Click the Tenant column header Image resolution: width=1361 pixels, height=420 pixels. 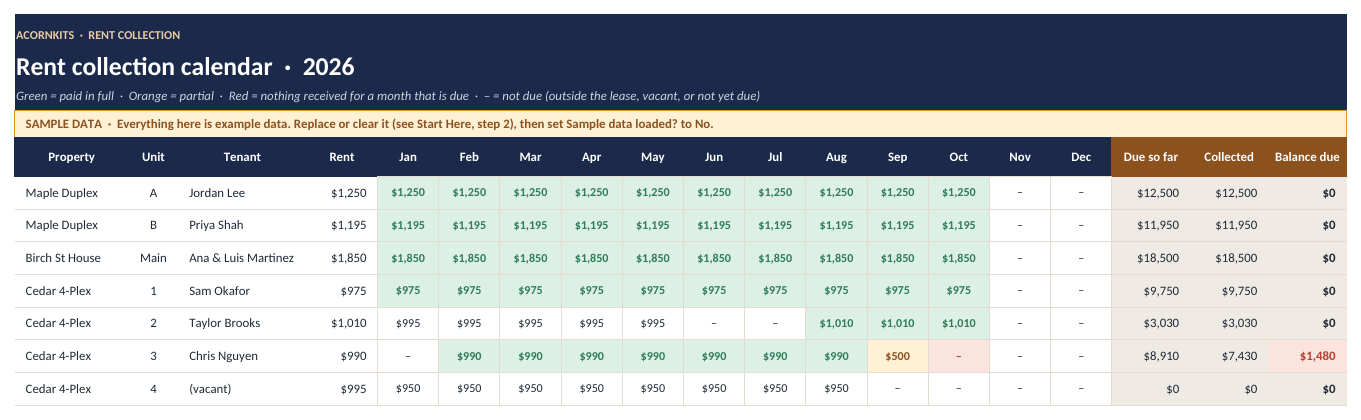coord(242,157)
